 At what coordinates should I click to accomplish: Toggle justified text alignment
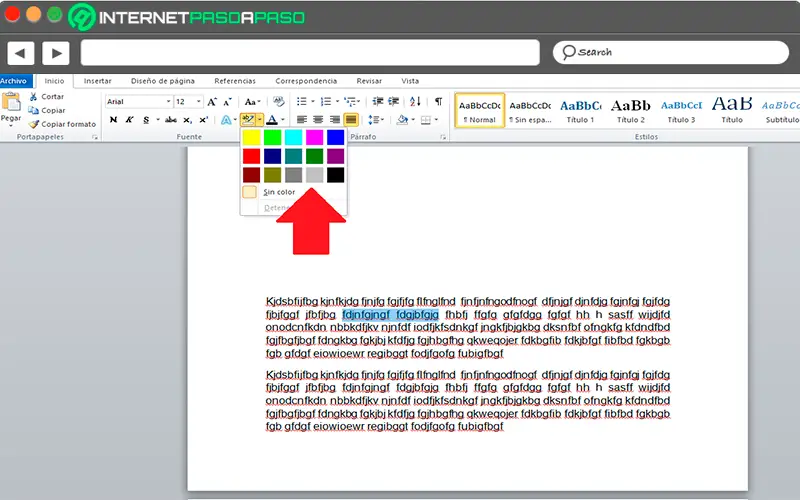tap(351, 120)
